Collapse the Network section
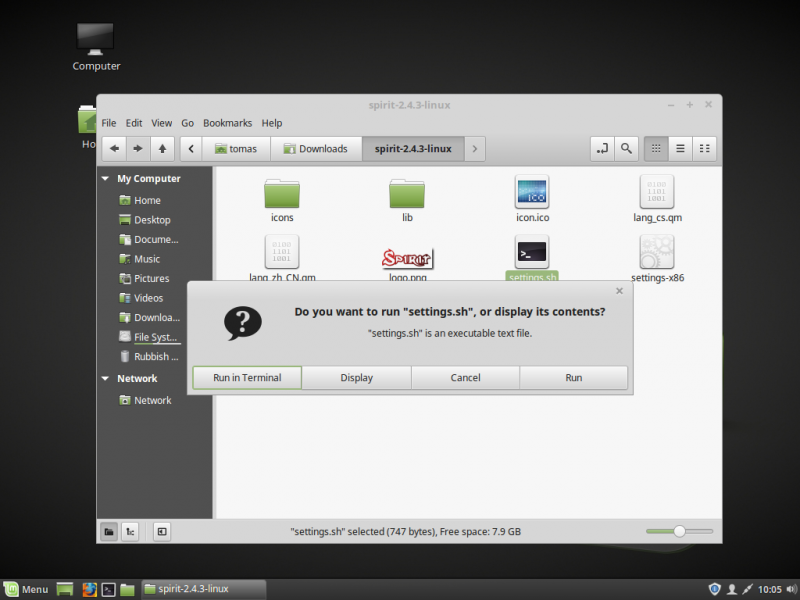The height and width of the screenshot is (600, 800). (105, 378)
